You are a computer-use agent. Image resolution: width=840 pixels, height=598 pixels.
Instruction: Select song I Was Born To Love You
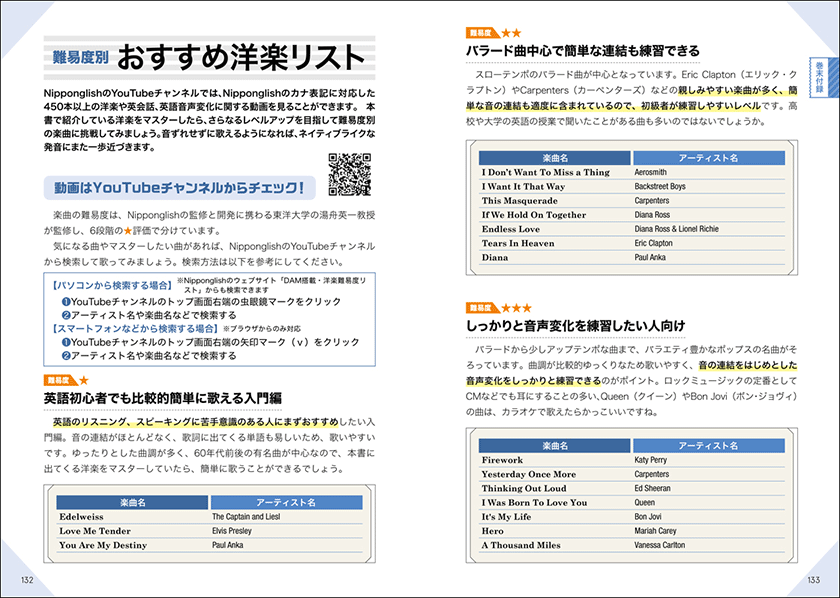tap(534, 503)
